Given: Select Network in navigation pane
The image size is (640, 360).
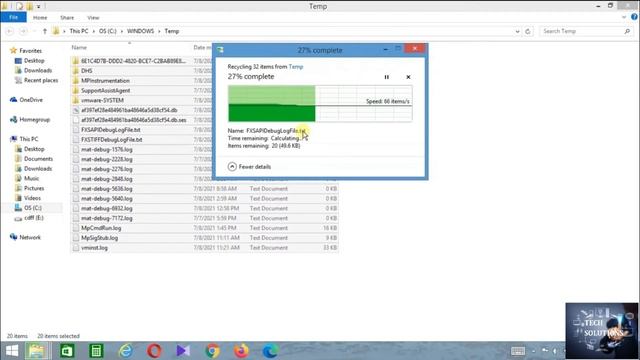Looking at the screenshot, I should pos(30,237).
